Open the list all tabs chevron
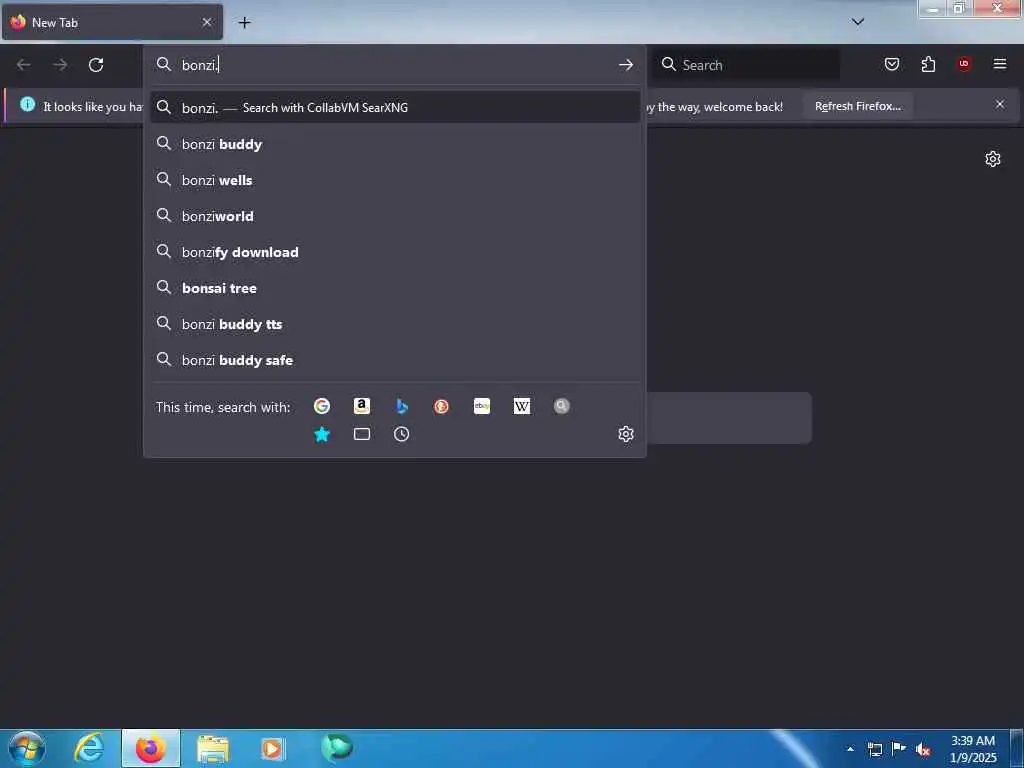Image resolution: width=1024 pixels, height=768 pixels. pyautogui.click(x=858, y=22)
